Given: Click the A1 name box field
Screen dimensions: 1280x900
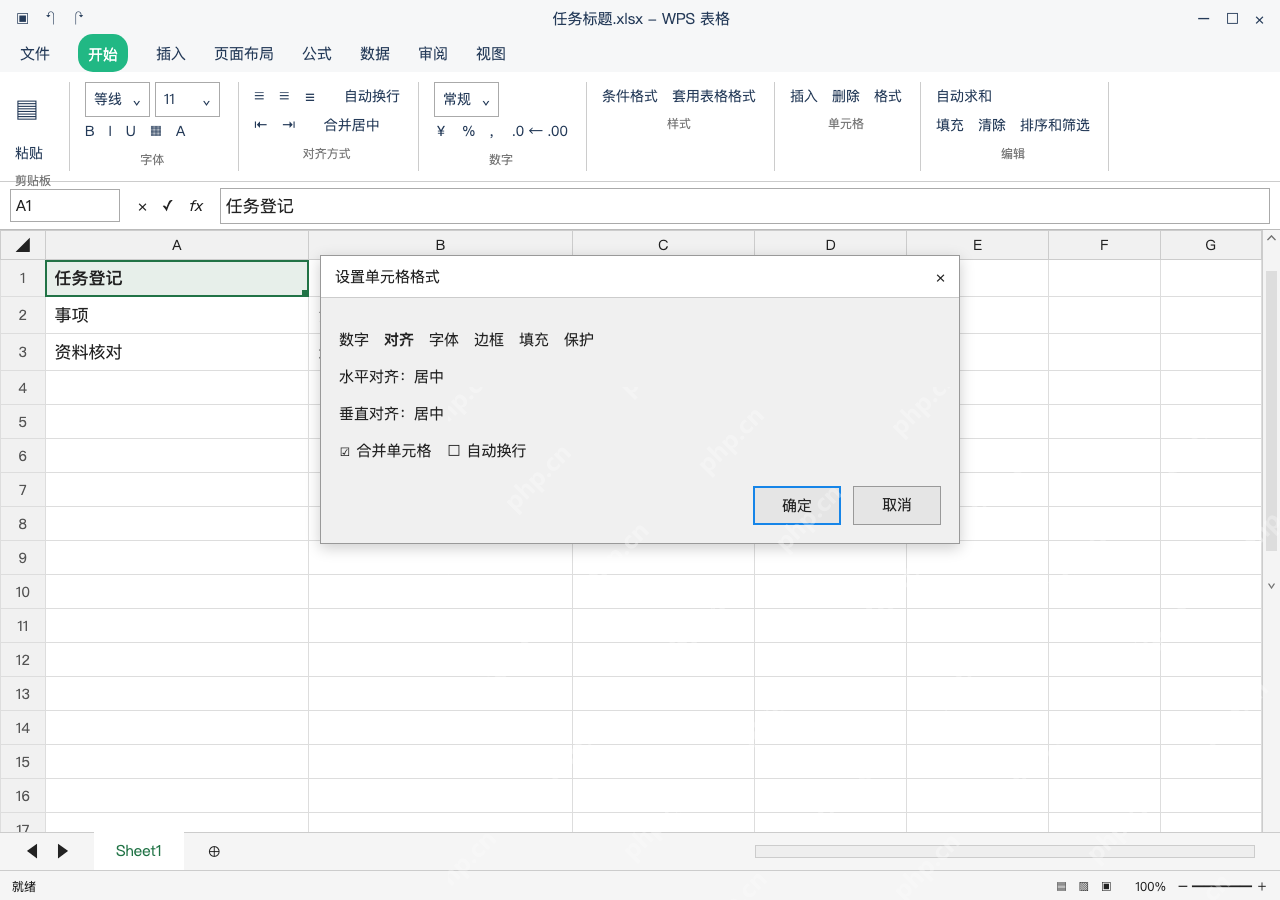Looking at the screenshot, I should (x=65, y=206).
